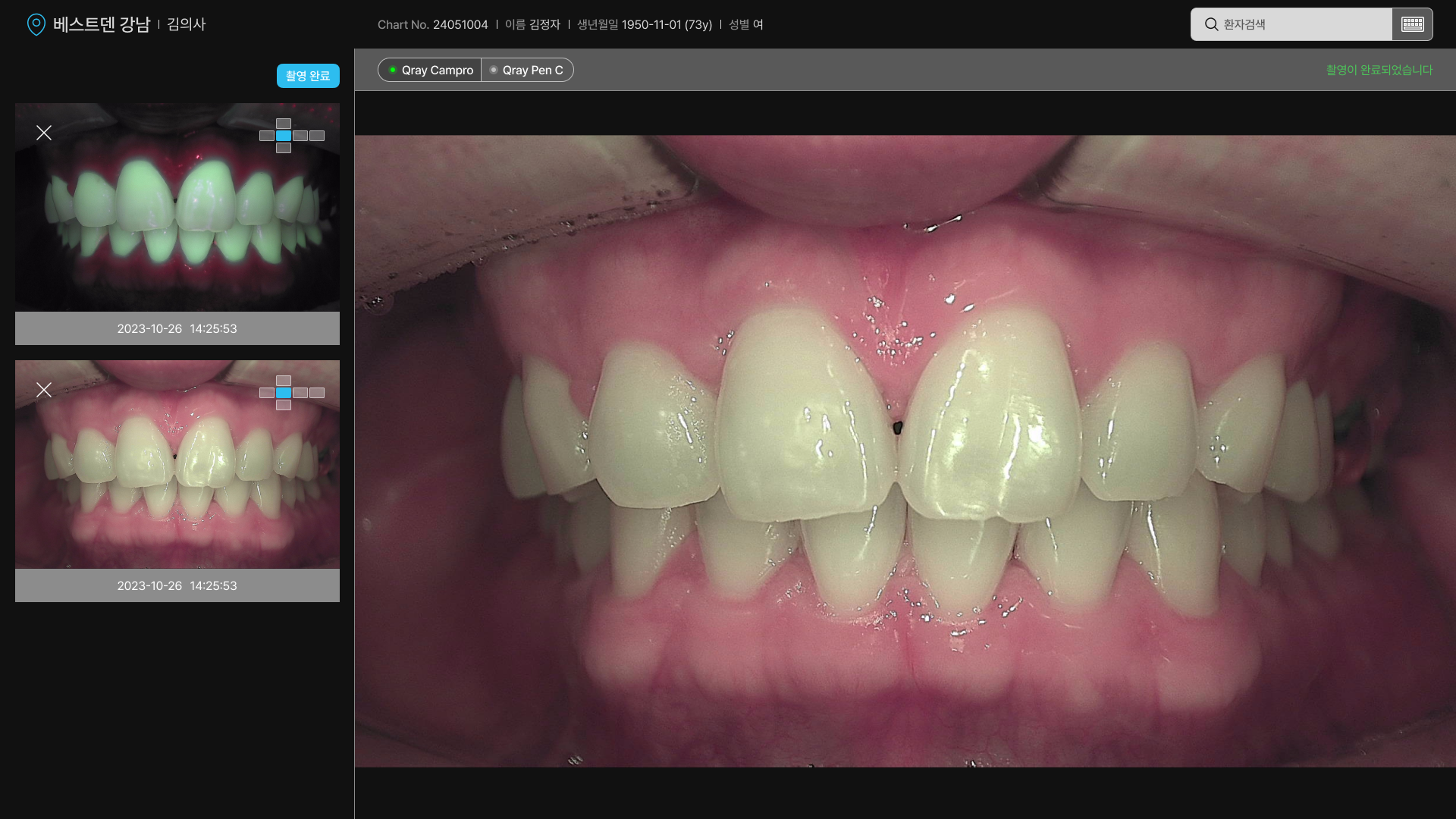Remove the white-light thumbnail with its X
The height and width of the screenshot is (819, 1456).
click(x=44, y=390)
